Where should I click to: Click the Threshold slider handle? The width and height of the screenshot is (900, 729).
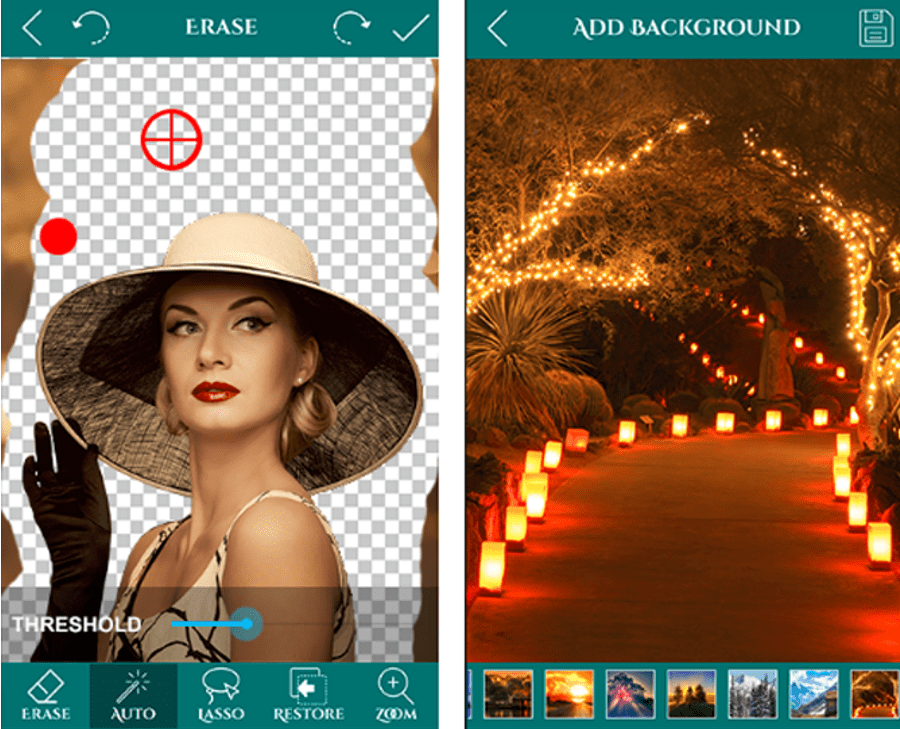coord(247,623)
